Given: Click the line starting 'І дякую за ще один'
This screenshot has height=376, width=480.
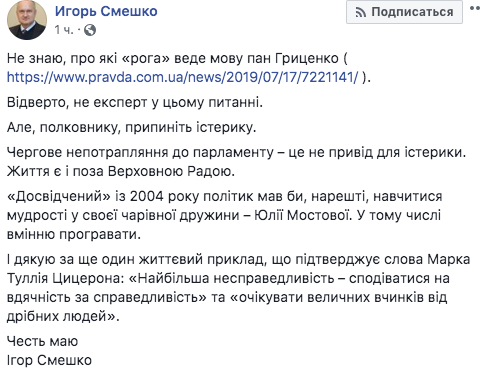Looking at the screenshot, I should [239, 259].
